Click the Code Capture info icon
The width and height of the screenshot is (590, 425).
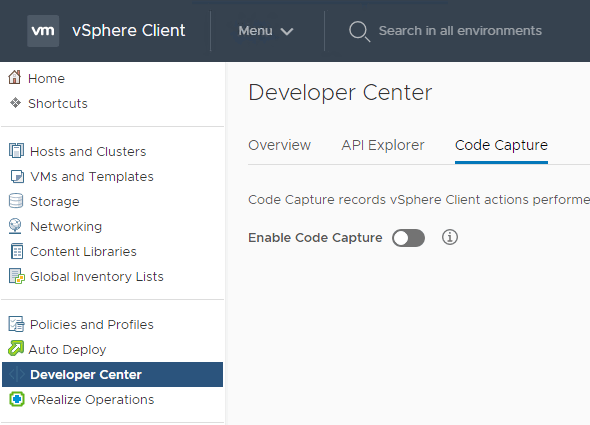coord(450,237)
